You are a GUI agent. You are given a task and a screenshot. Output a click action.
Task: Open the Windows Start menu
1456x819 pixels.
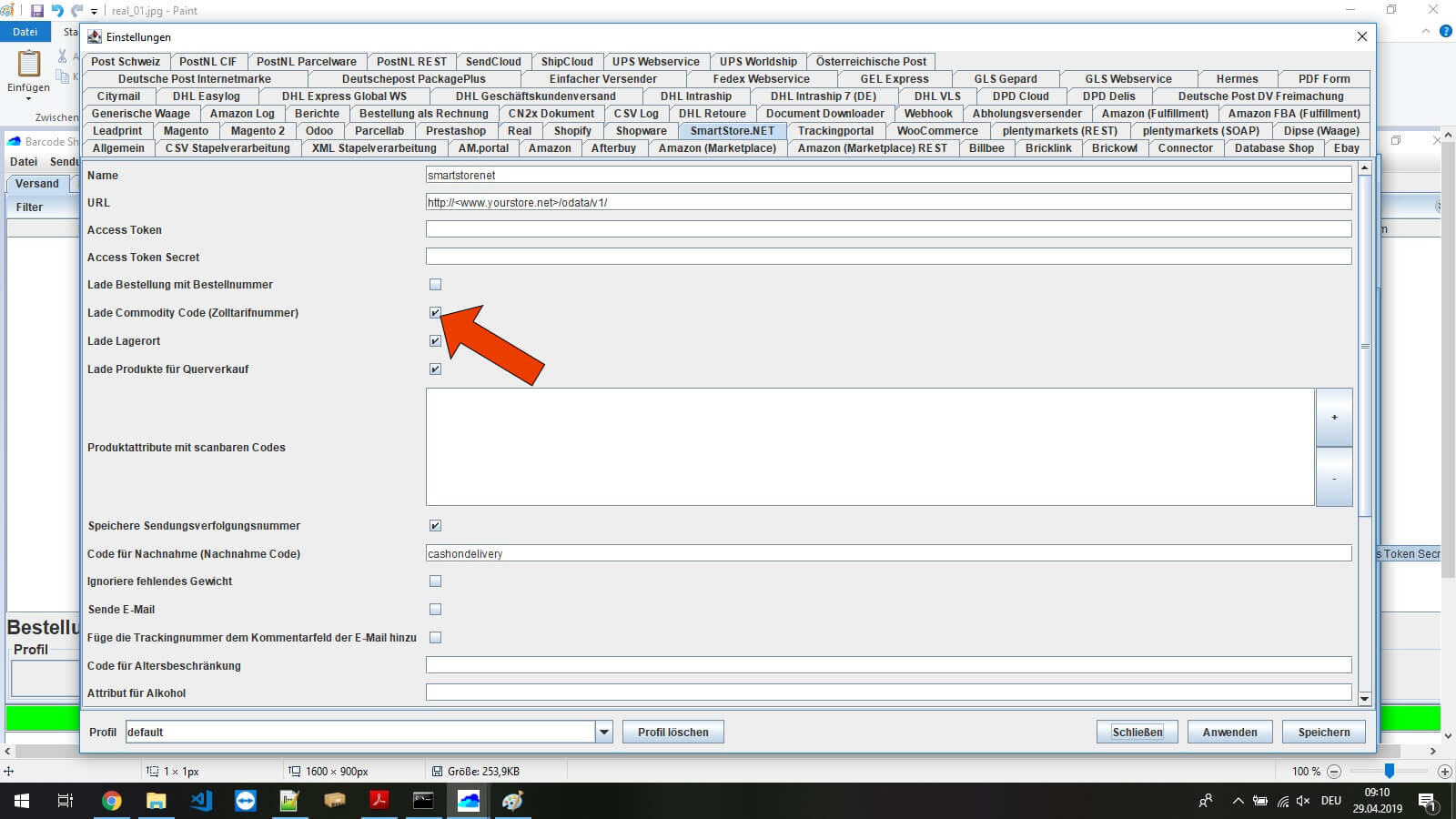(x=22, y=801)
